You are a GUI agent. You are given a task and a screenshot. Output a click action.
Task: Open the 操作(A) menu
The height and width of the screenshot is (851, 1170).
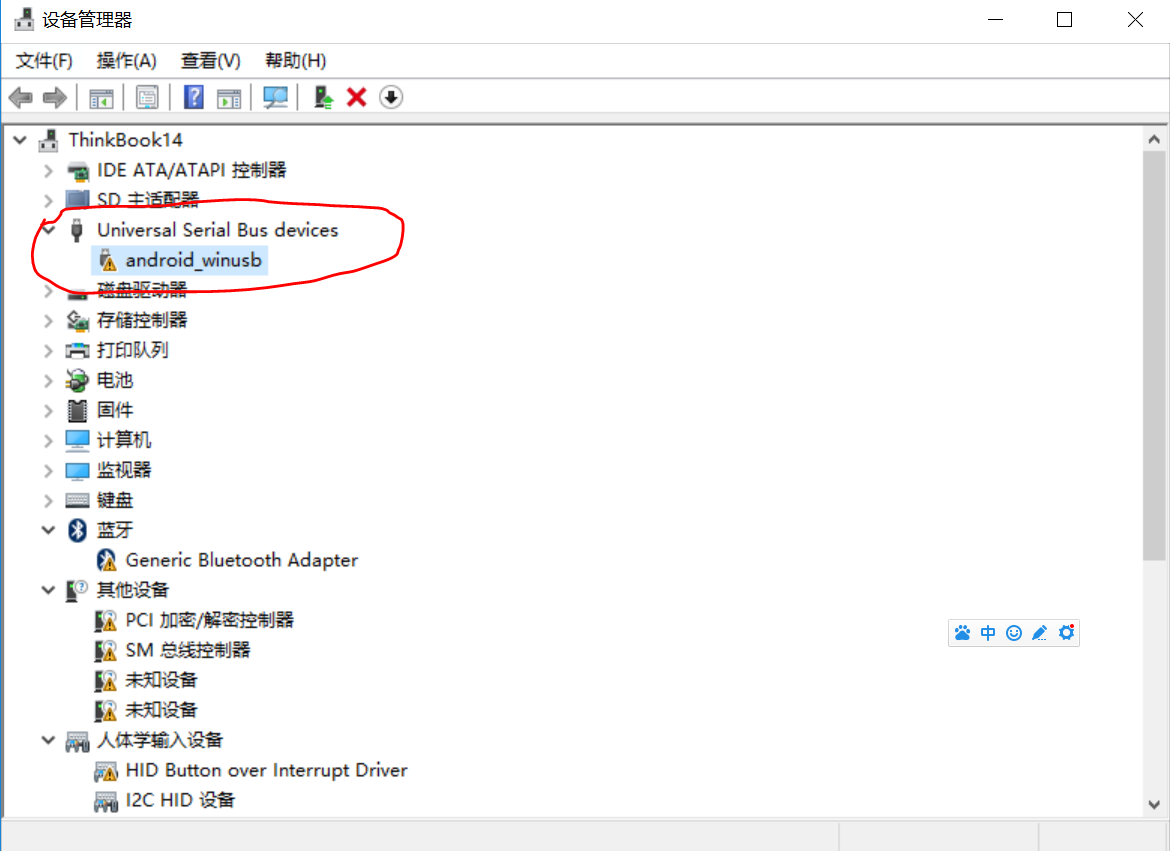(126, 61)
